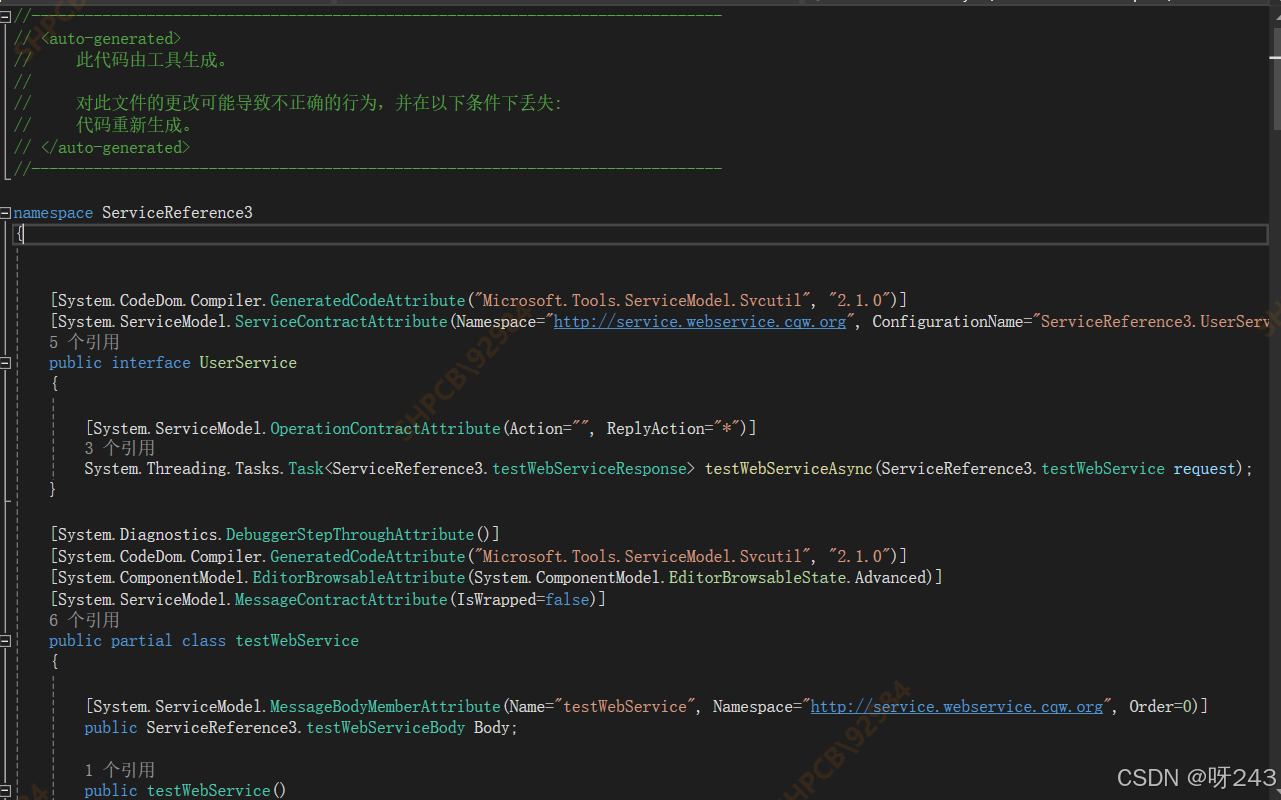Screen dimensions: 1281x800
Task: Collapse the namespace ServiceReference3 region
Action: tap(6, 213)
